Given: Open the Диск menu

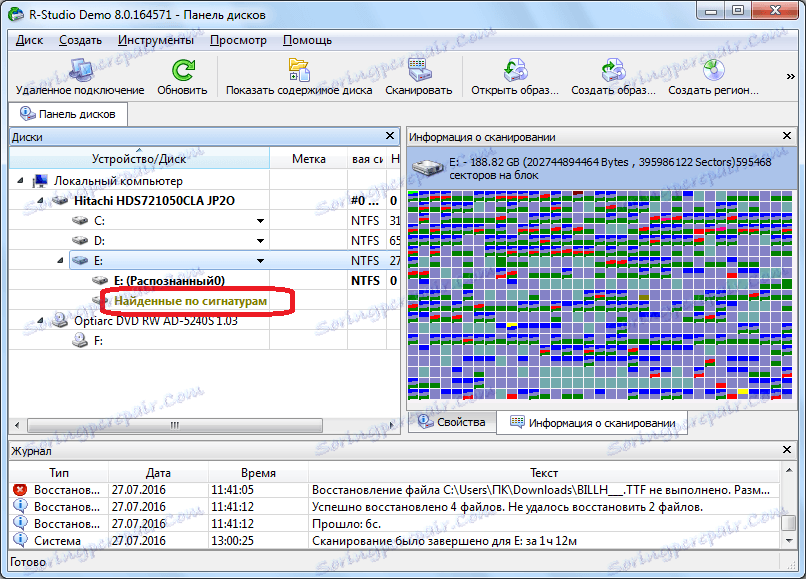Looking at the screenshot, I should tap(29, 40).
